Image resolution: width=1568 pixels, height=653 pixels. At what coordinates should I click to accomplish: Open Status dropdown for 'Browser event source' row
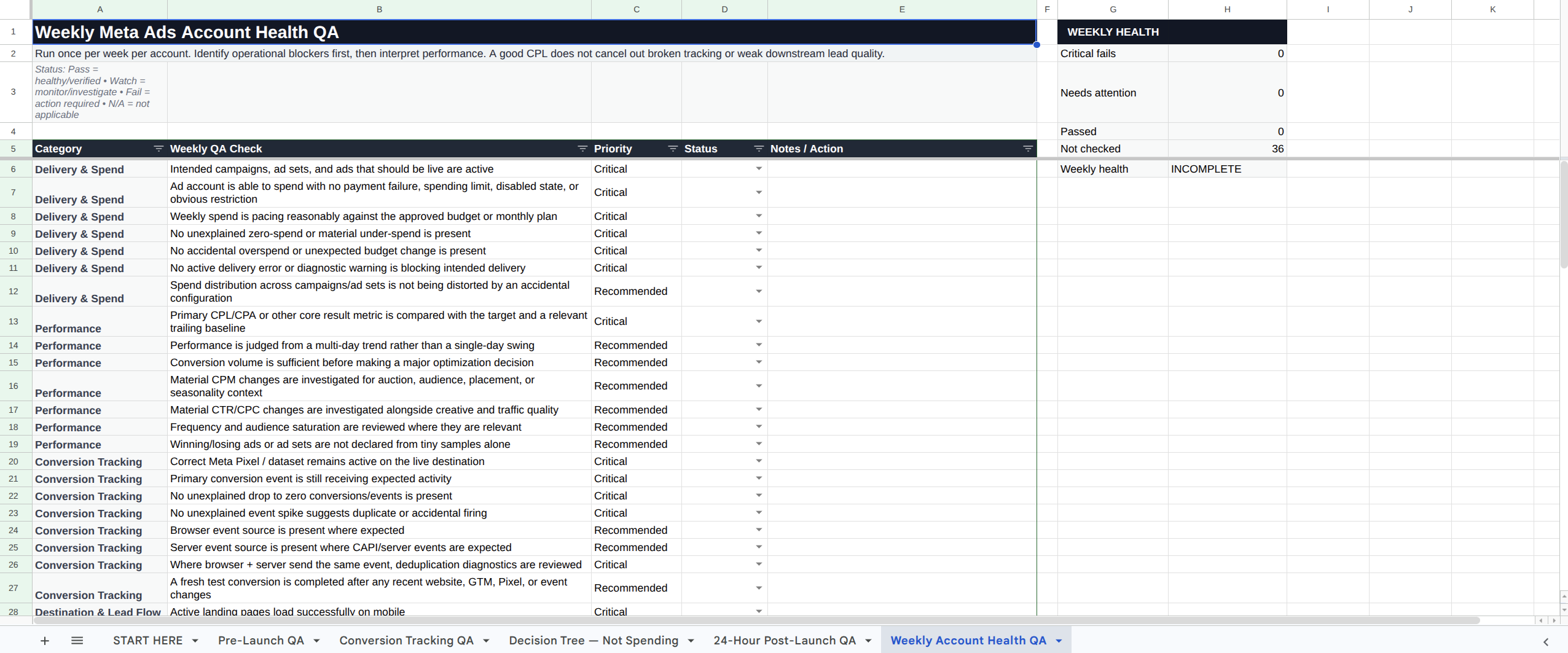click(759, 530)
